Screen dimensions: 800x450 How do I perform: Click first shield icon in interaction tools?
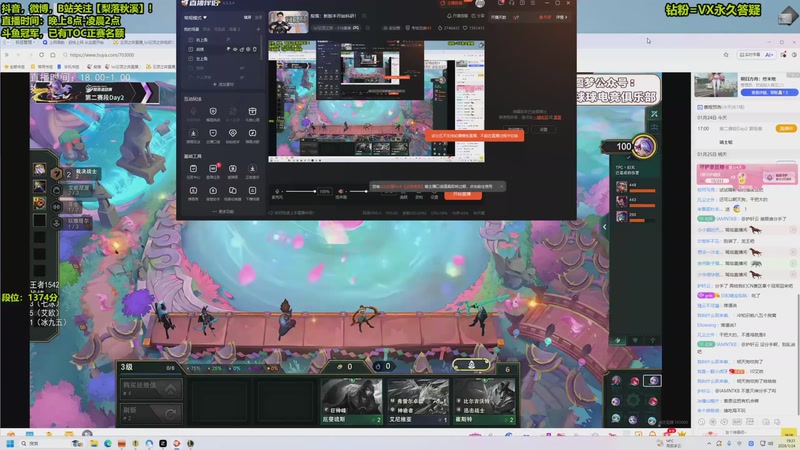point(213,112)
